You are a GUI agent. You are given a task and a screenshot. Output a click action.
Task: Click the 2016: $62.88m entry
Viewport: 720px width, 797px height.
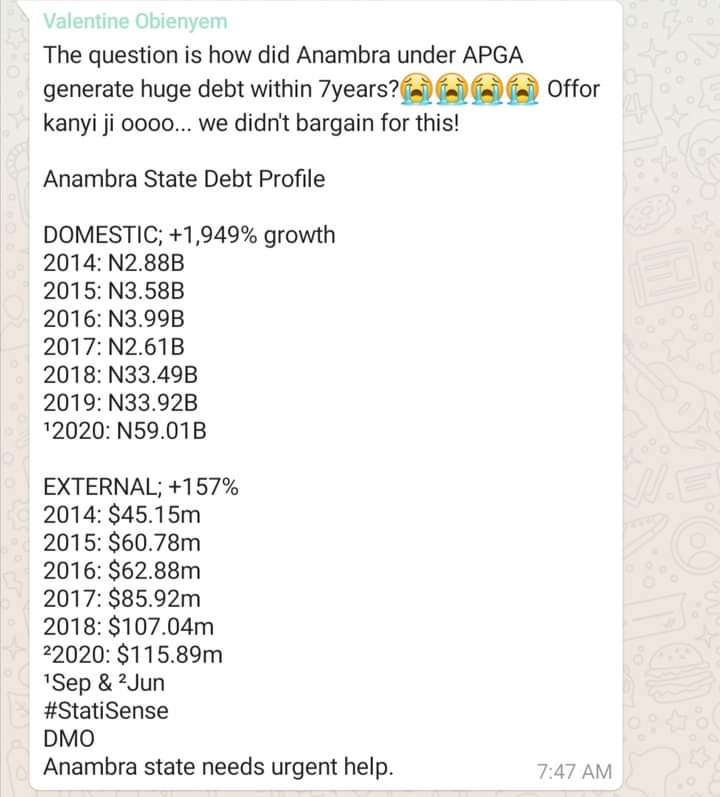[x=122, y=572]
